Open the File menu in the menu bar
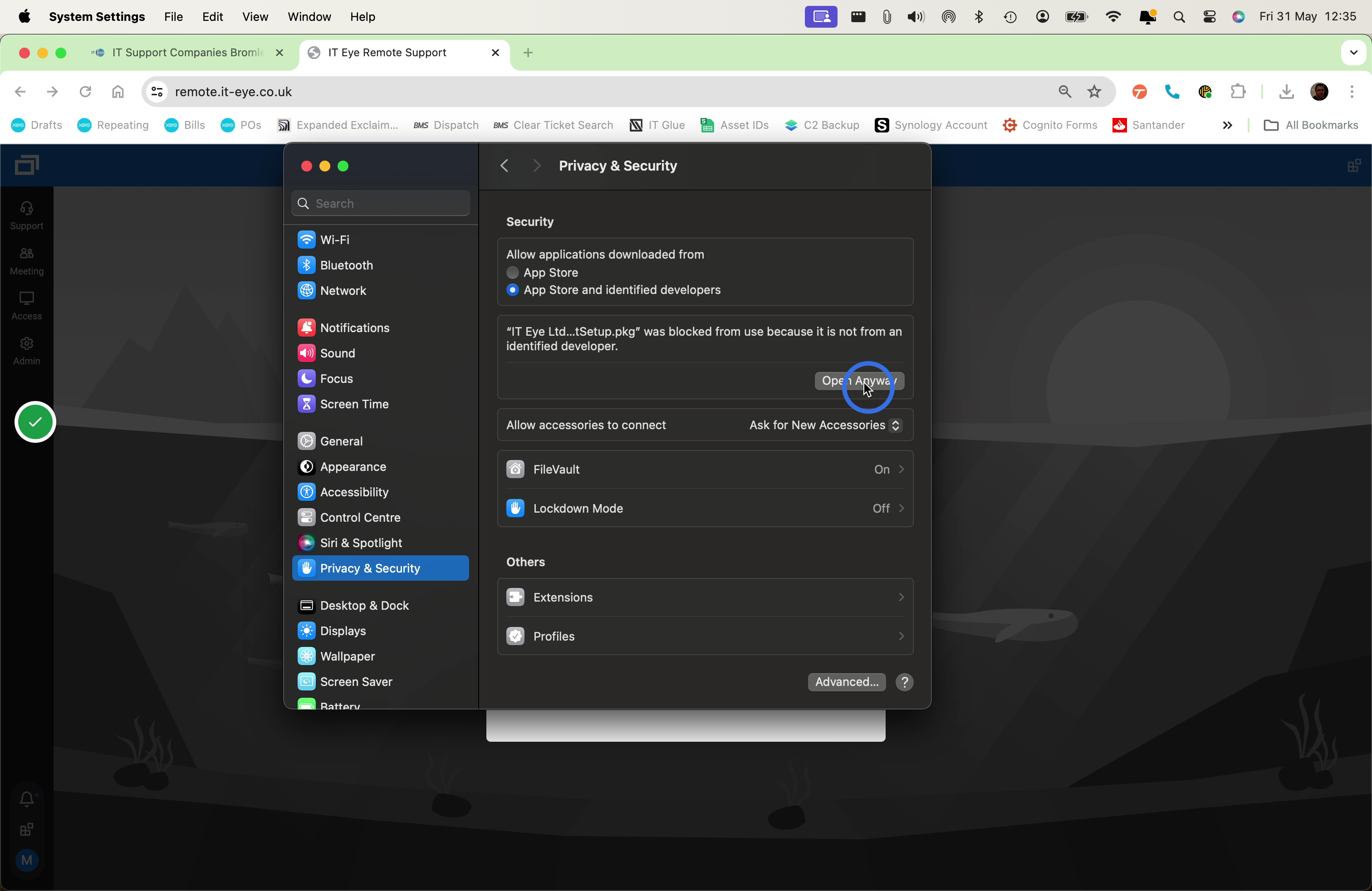 tap(173, 17)
